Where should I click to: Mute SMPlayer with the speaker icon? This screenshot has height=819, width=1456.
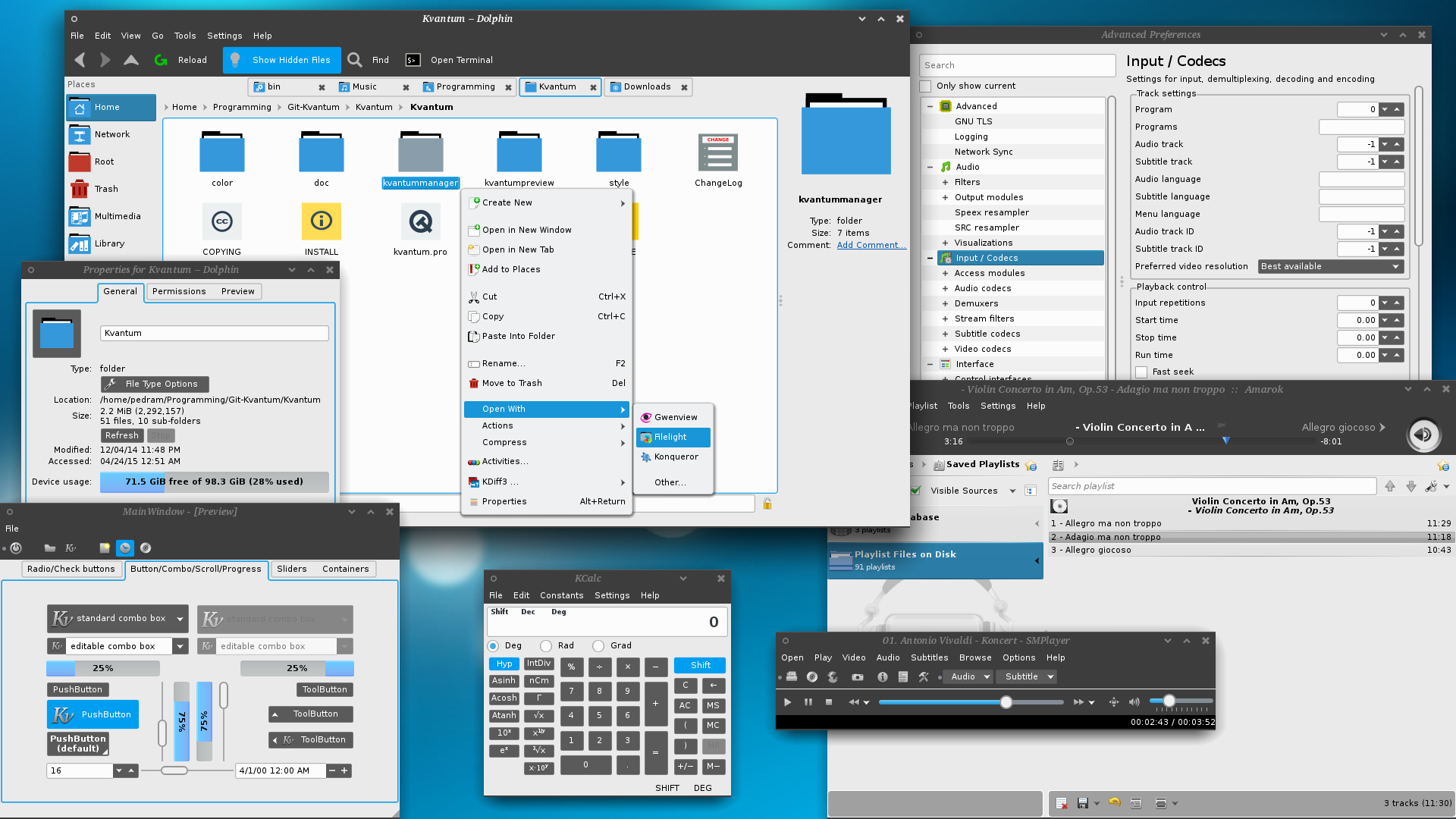tap(1134, 702)
